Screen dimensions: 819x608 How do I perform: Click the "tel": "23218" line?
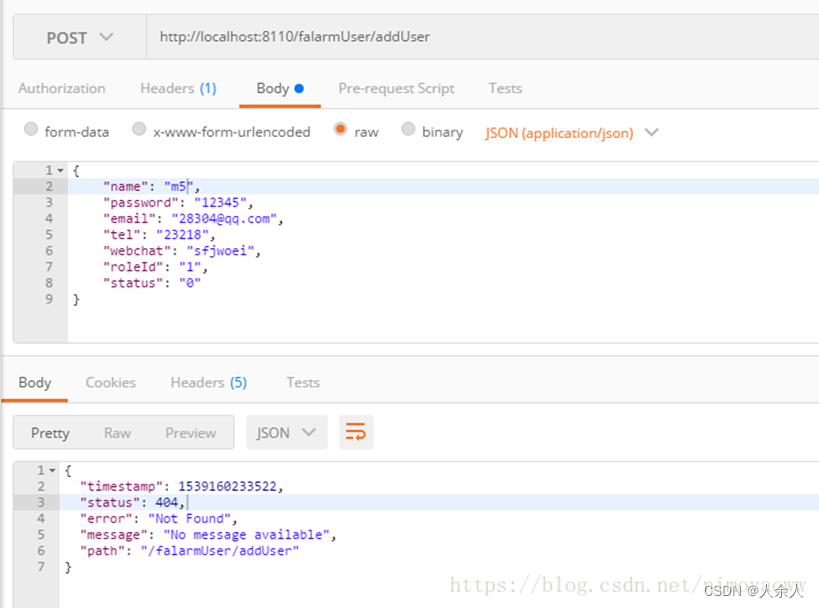(x=159, y=235)
